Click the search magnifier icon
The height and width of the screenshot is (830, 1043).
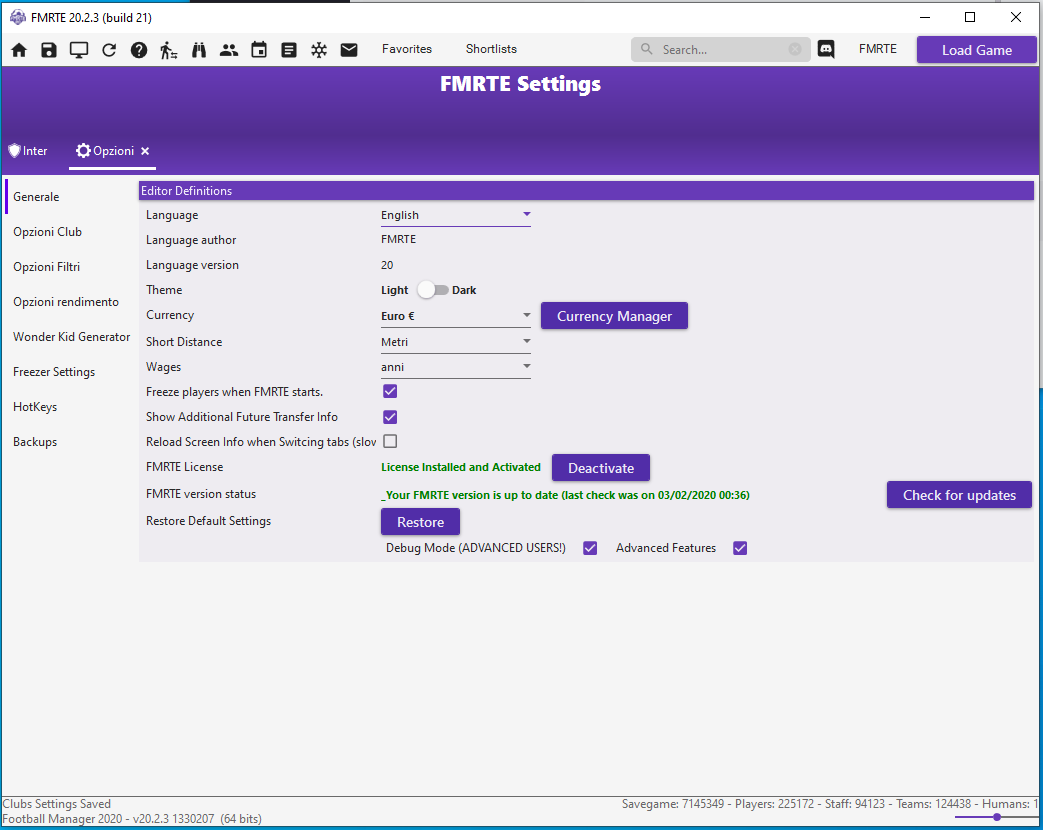(647, 49)
